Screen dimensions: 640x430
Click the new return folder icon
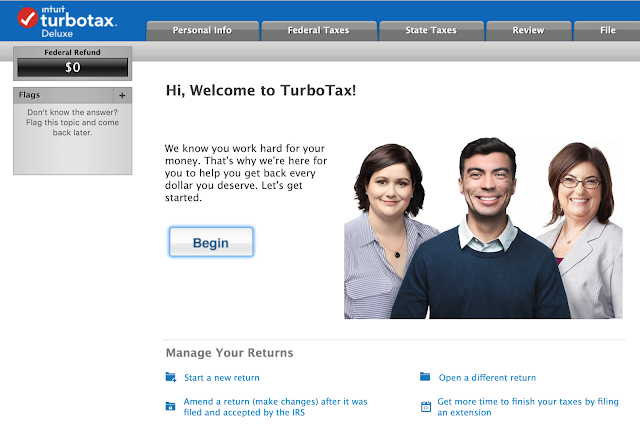171,377
